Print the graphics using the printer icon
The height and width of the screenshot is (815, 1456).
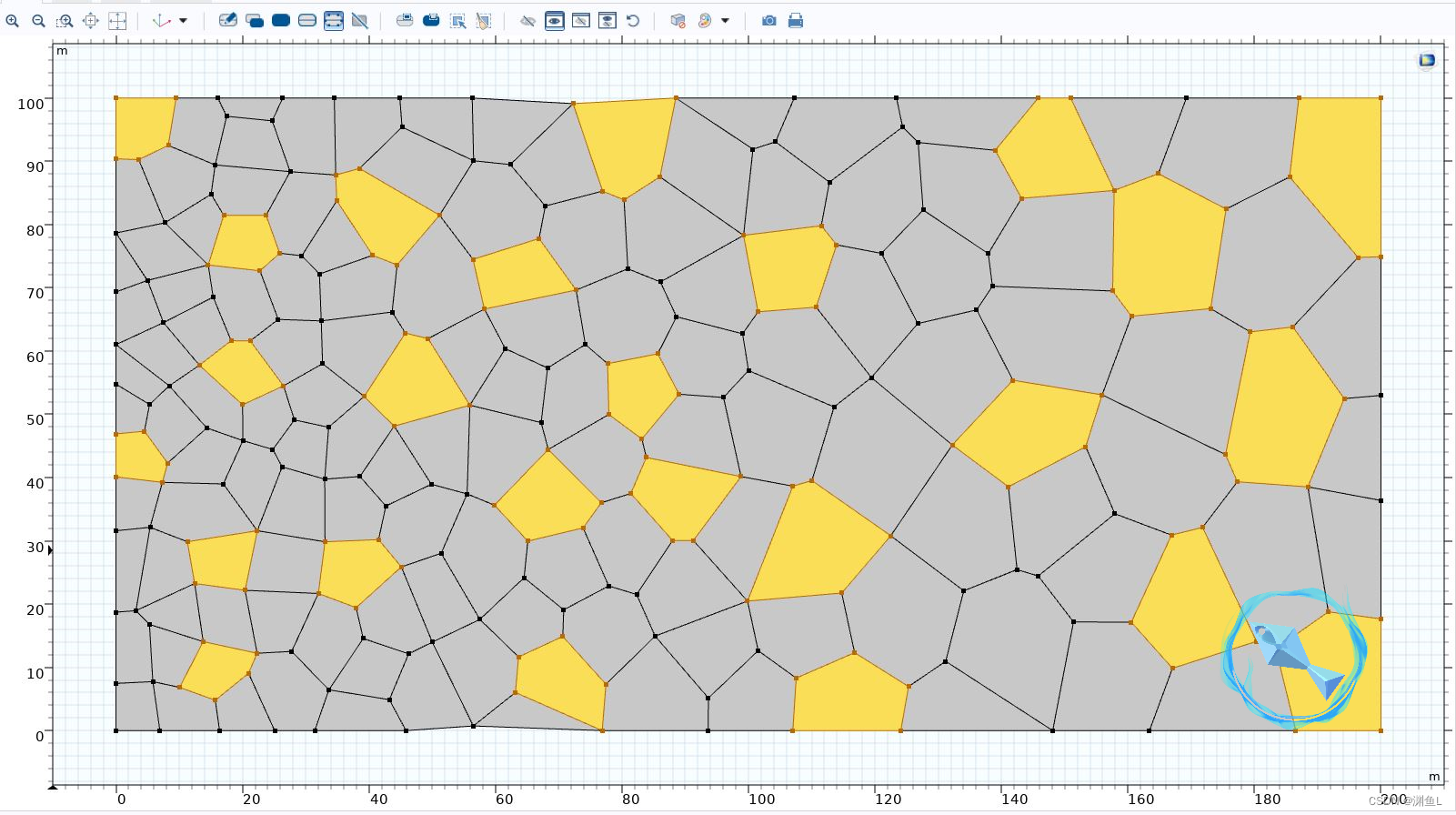point(796,21)
